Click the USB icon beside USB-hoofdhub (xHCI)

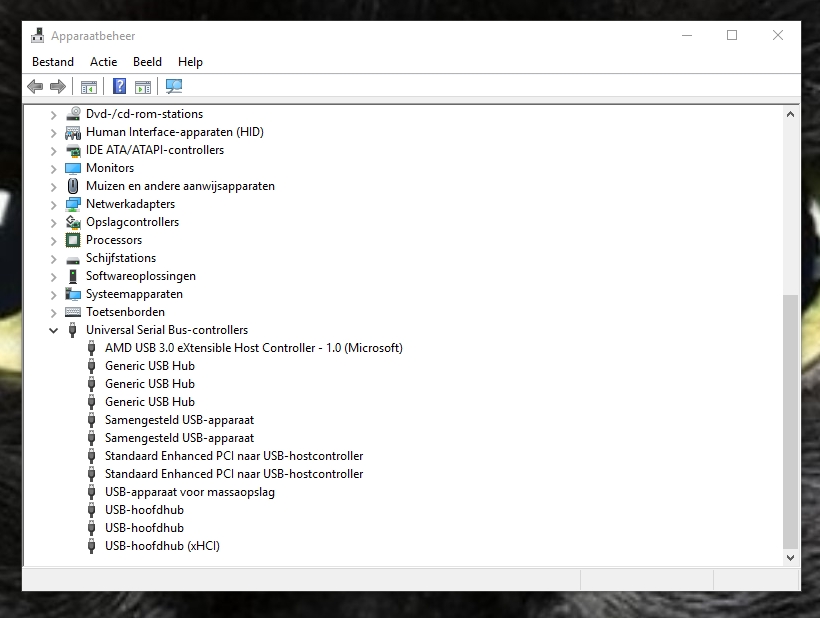(x=92, y=546)
